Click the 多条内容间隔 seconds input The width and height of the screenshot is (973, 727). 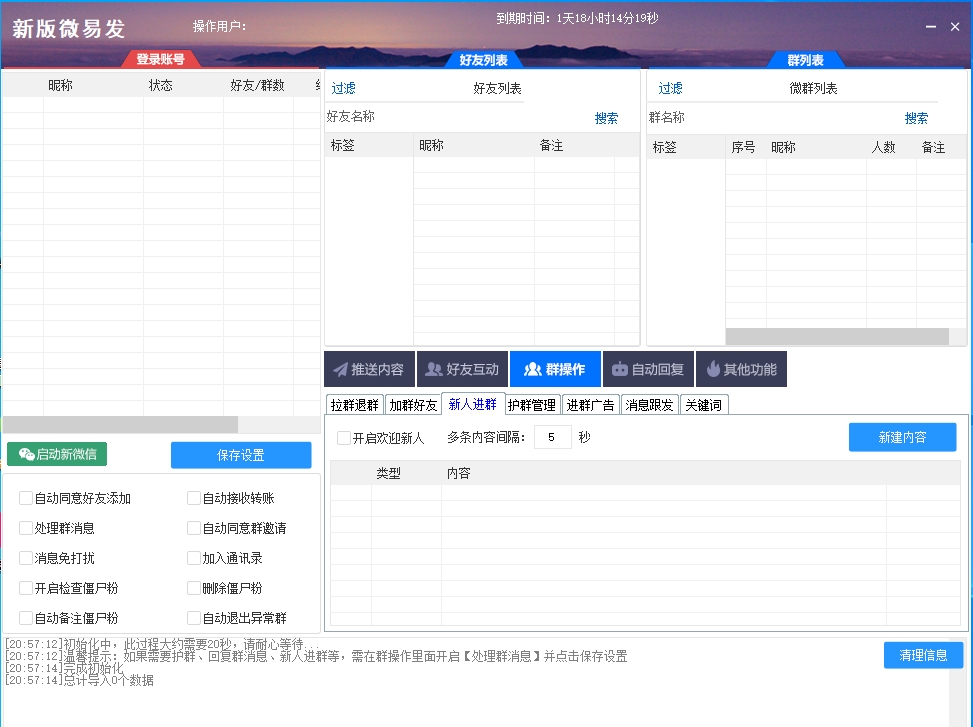552,437
